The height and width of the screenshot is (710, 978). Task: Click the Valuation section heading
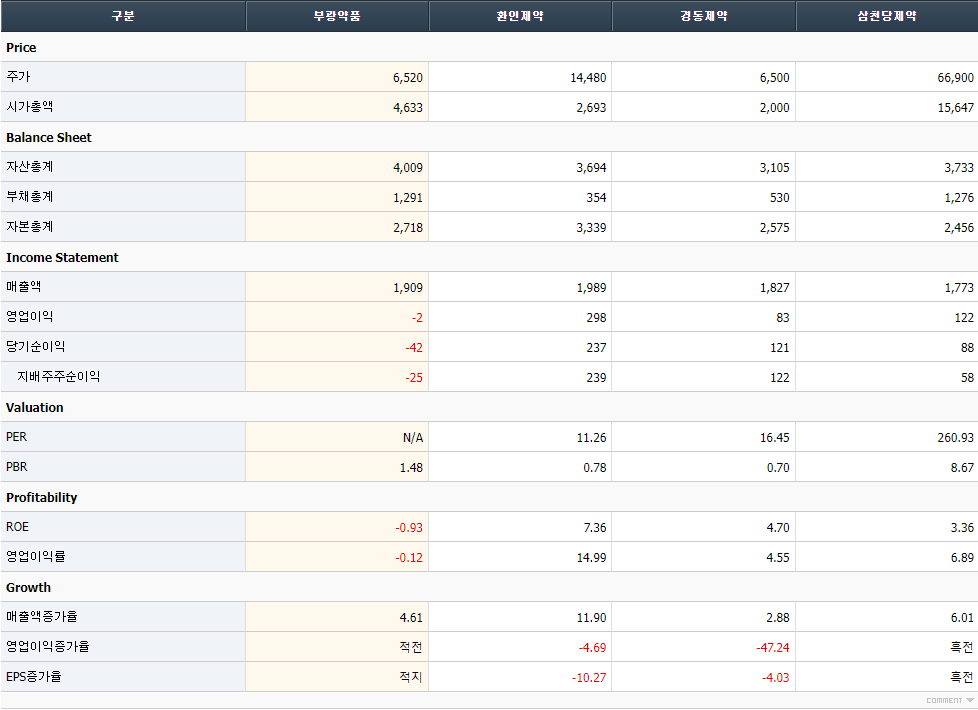[34, 407]
